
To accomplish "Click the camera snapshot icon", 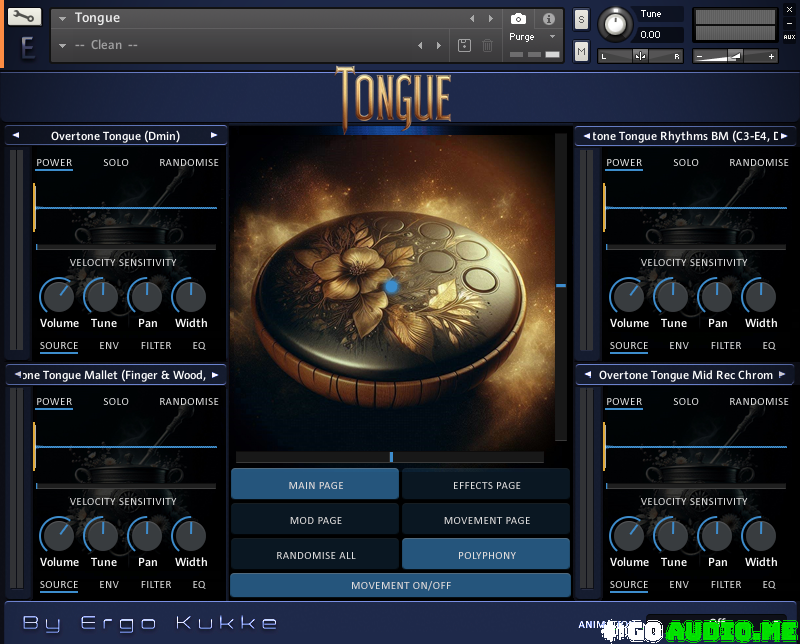I will (518, 19).
